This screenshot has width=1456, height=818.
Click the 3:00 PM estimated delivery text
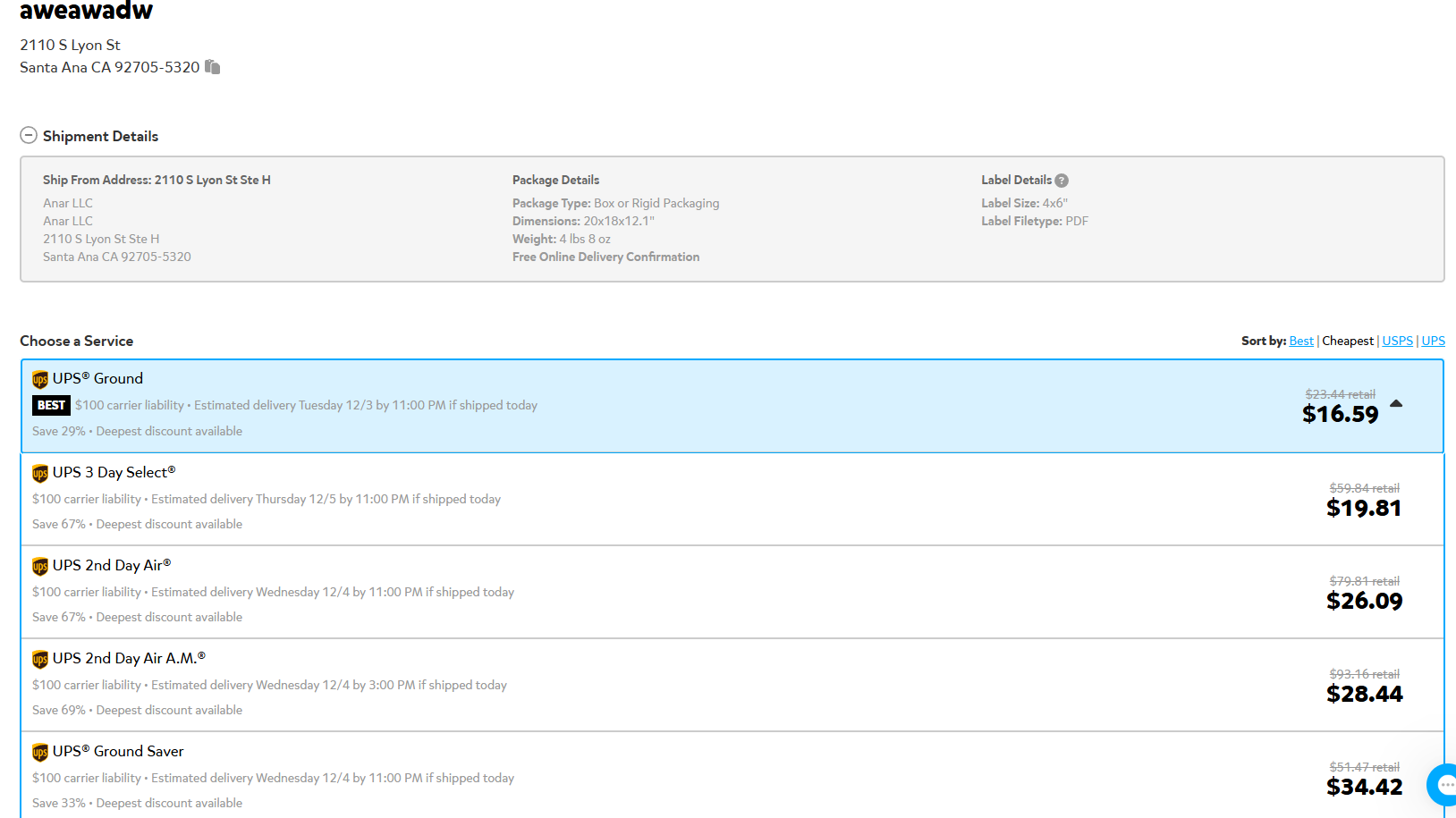[x=329, y=685]
